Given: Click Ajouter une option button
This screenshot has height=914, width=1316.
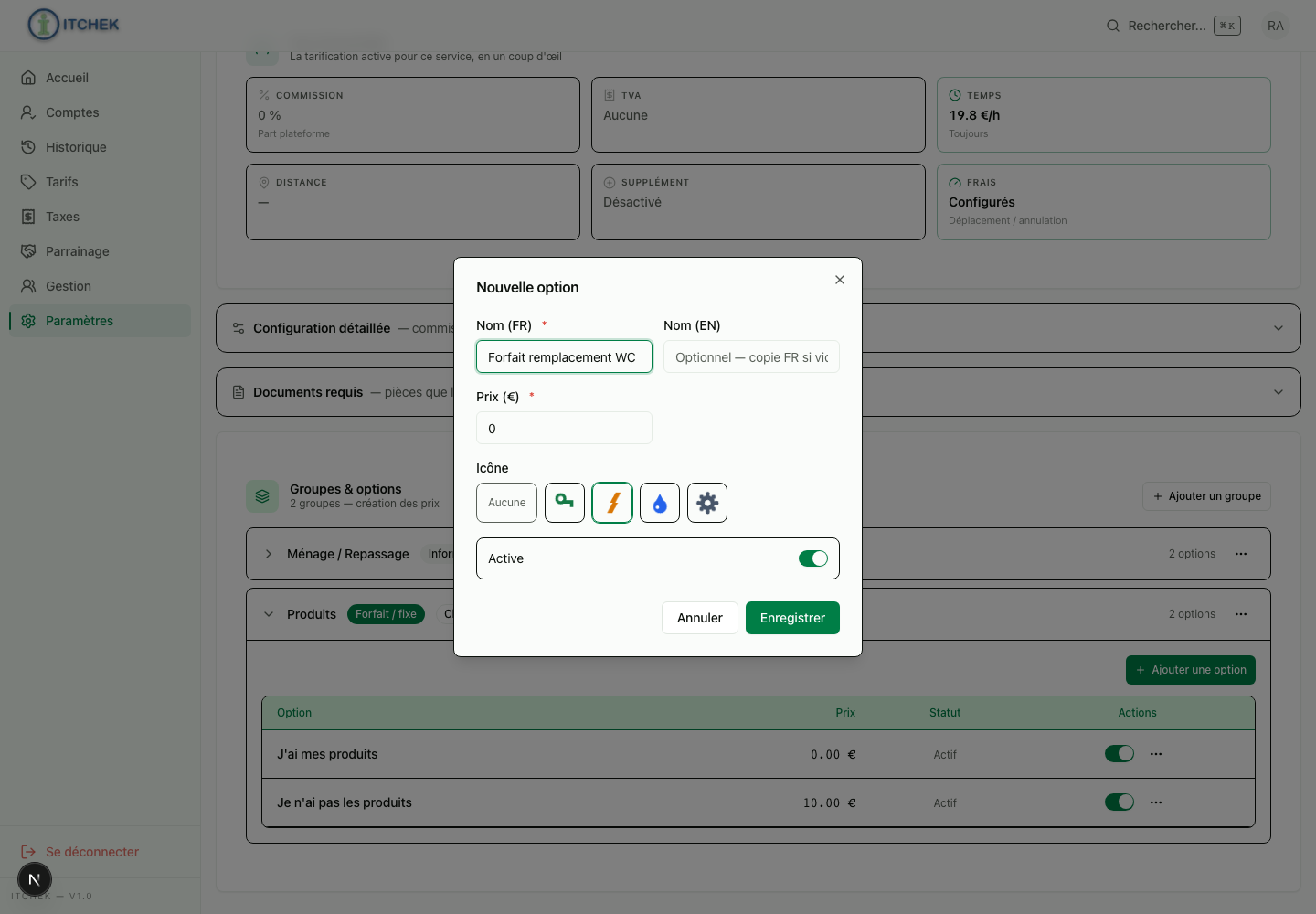Looking at the screenshot, I should click(x=1191, y=670).
